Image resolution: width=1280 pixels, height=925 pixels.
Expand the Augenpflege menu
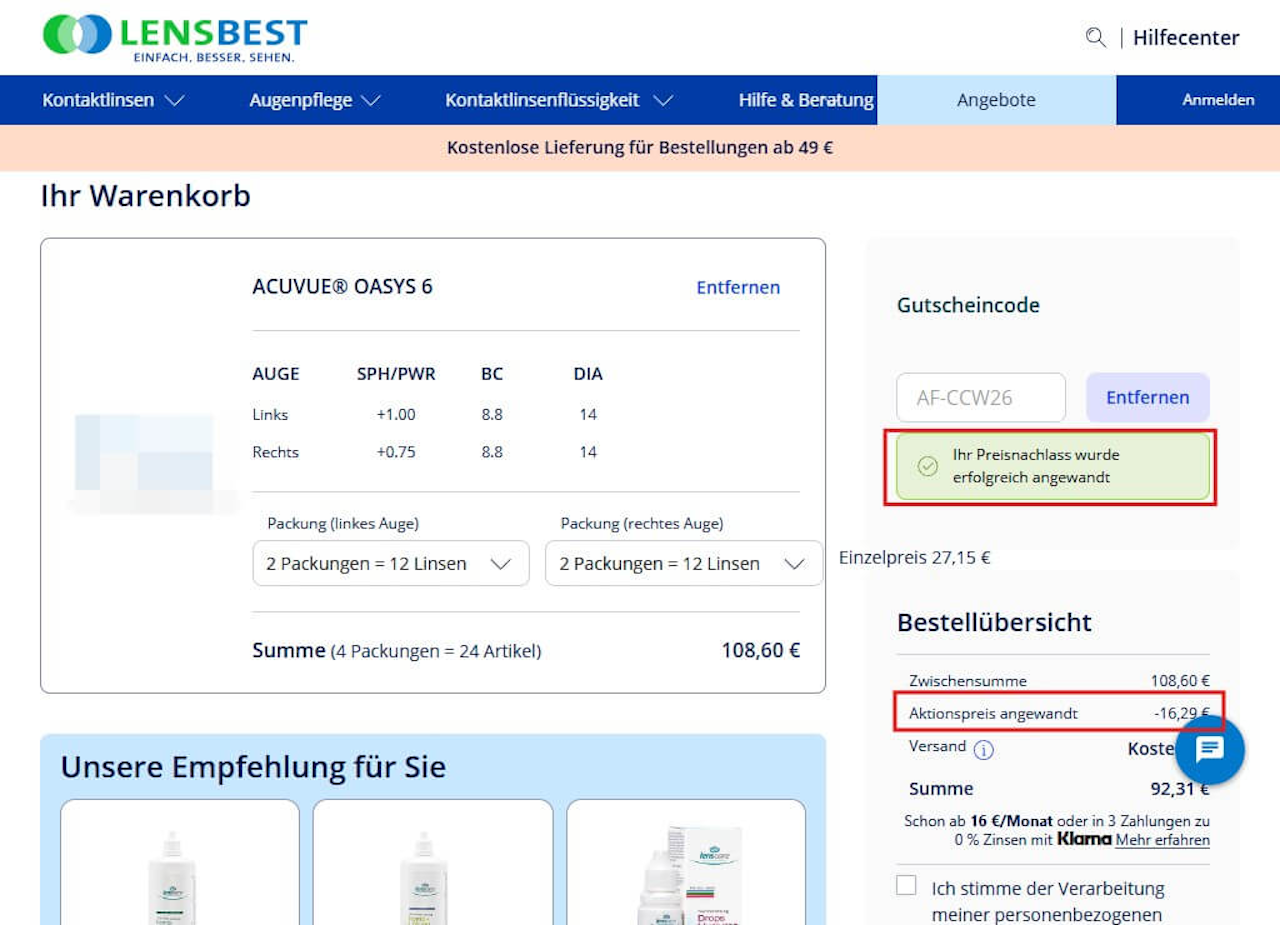pyautogui.click(x=315, y=100)
